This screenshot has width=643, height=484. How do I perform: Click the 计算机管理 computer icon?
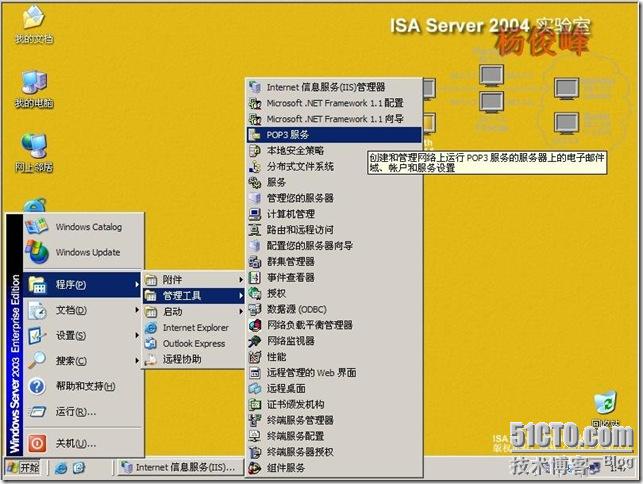pyautogui.click(x=255, y=214)
